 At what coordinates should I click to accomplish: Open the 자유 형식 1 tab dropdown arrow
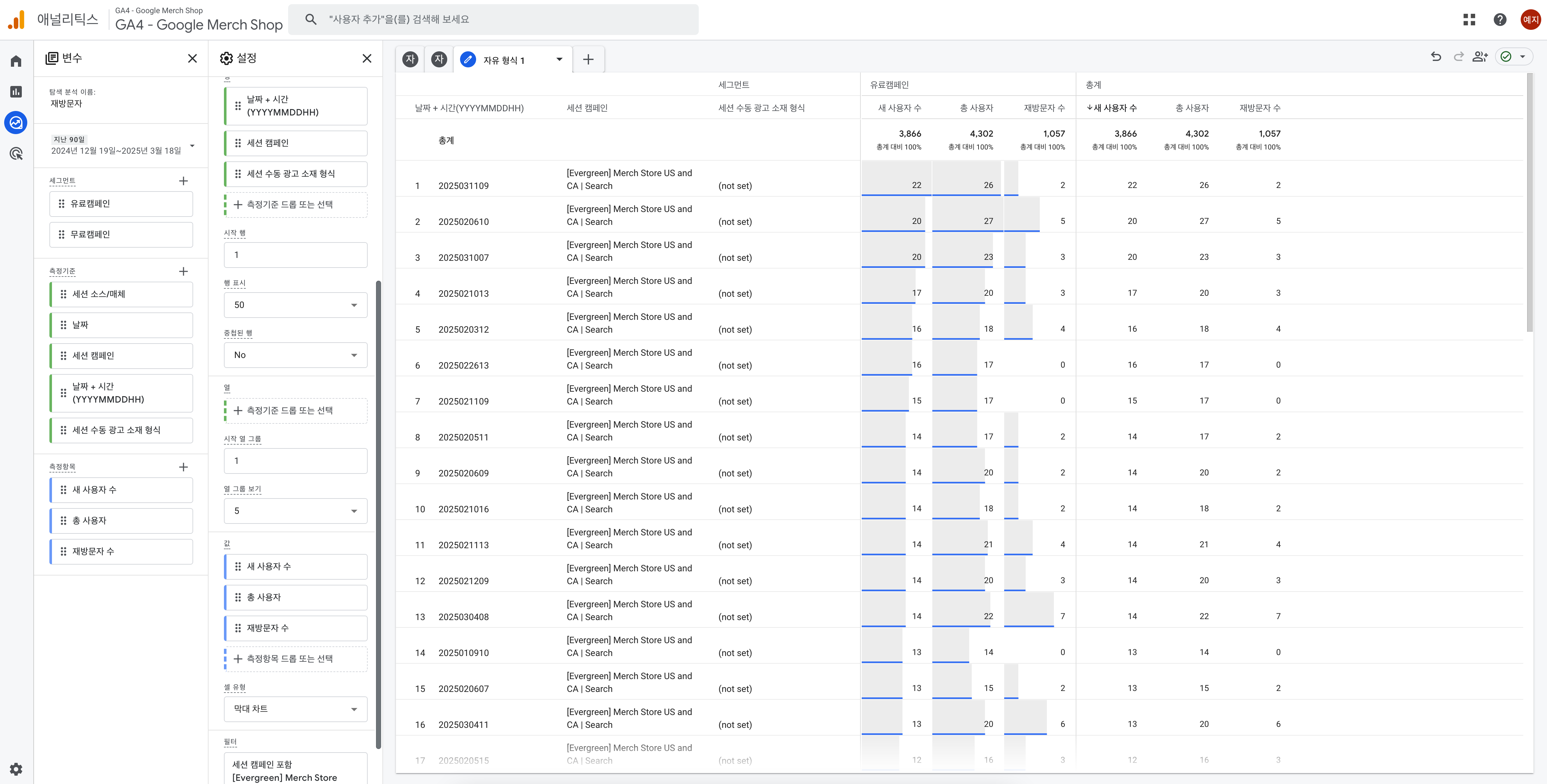[x=559, y=59]
